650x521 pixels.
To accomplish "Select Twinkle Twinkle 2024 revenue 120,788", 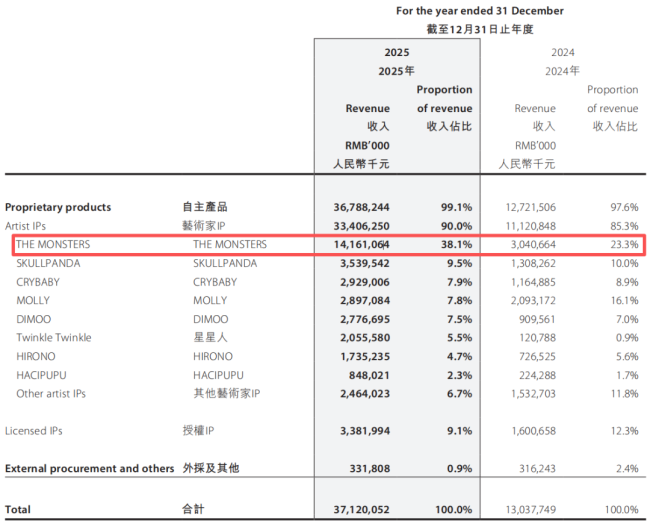I will tap(537, 338).
